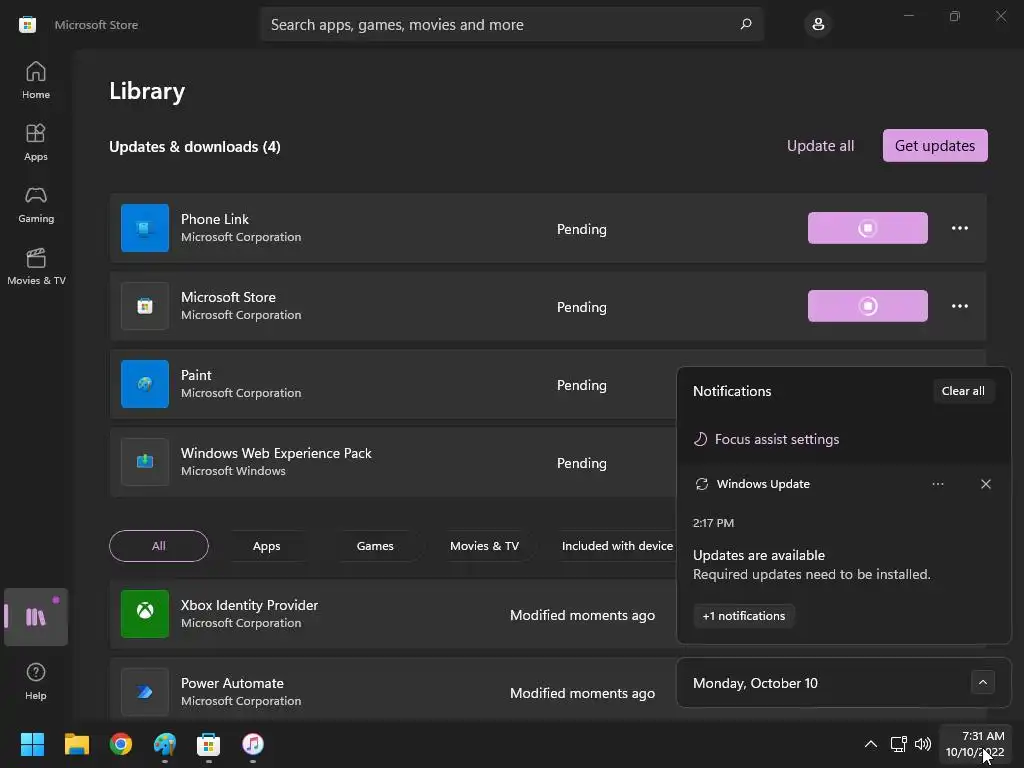Click the taskbar clock showing 7:31 AM
Screen dimensions: 1024x768
(x=975, y=744)
